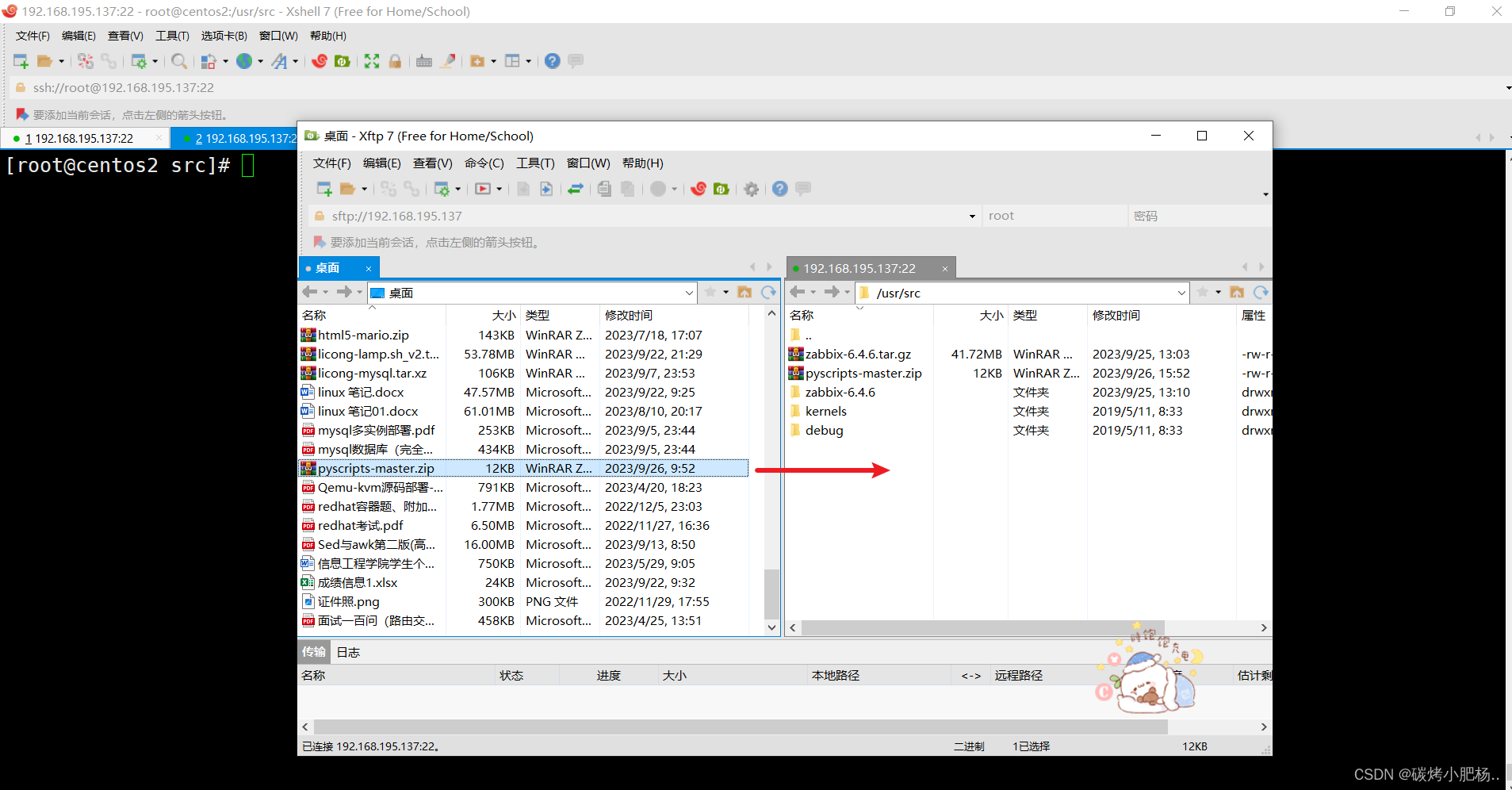This screenshot has height=790, width=1512.
Task: Open Xshell font dropdown arrow
Action: 295,61
